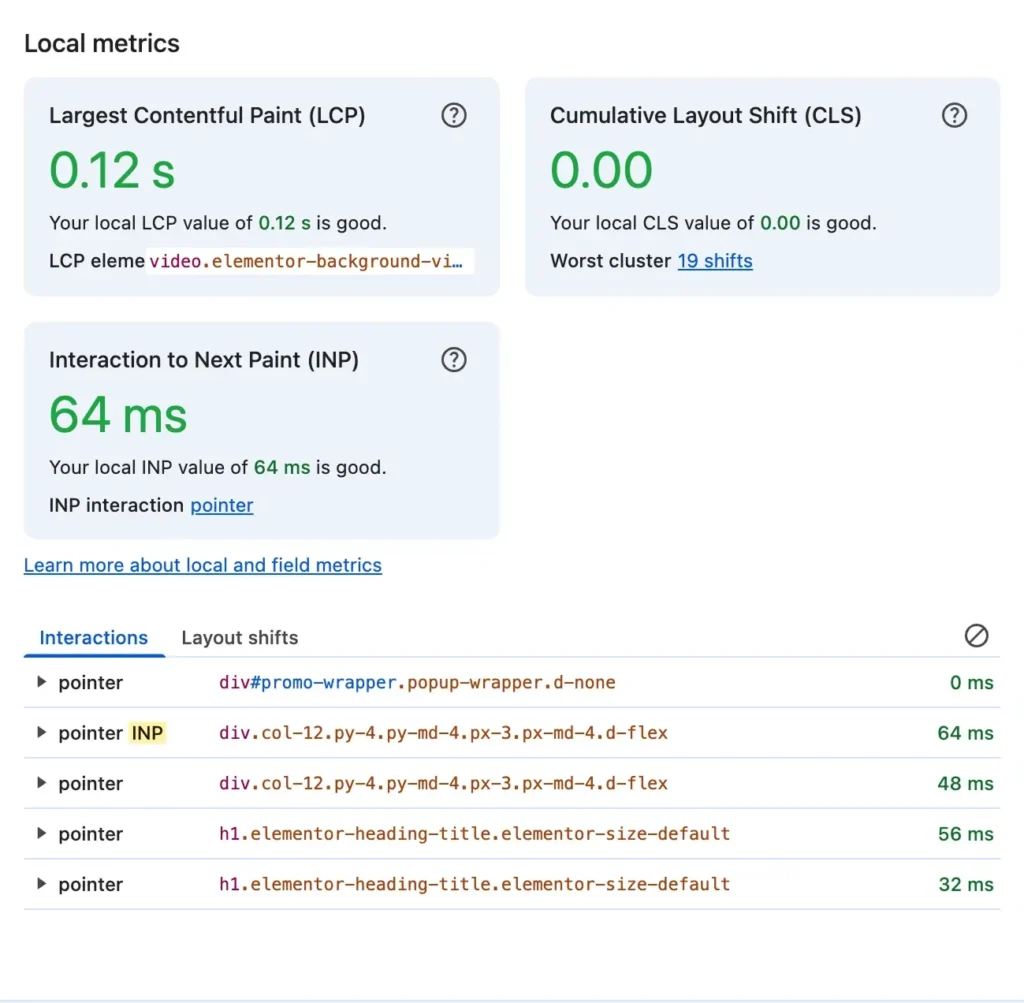Open the LCP help question-mark icon

(x=454, y=116)
